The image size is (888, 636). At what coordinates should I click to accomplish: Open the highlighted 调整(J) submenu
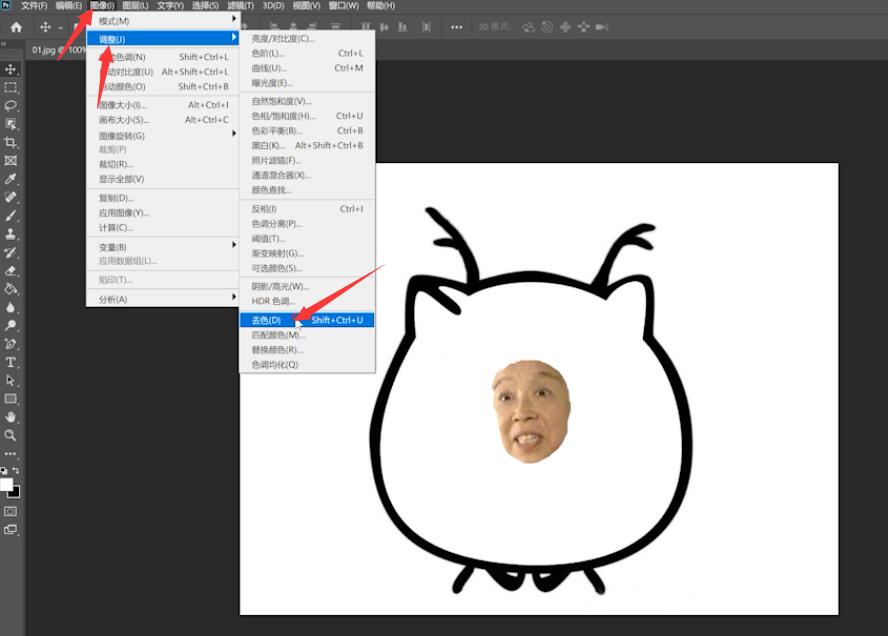click(x=163, y=39)
